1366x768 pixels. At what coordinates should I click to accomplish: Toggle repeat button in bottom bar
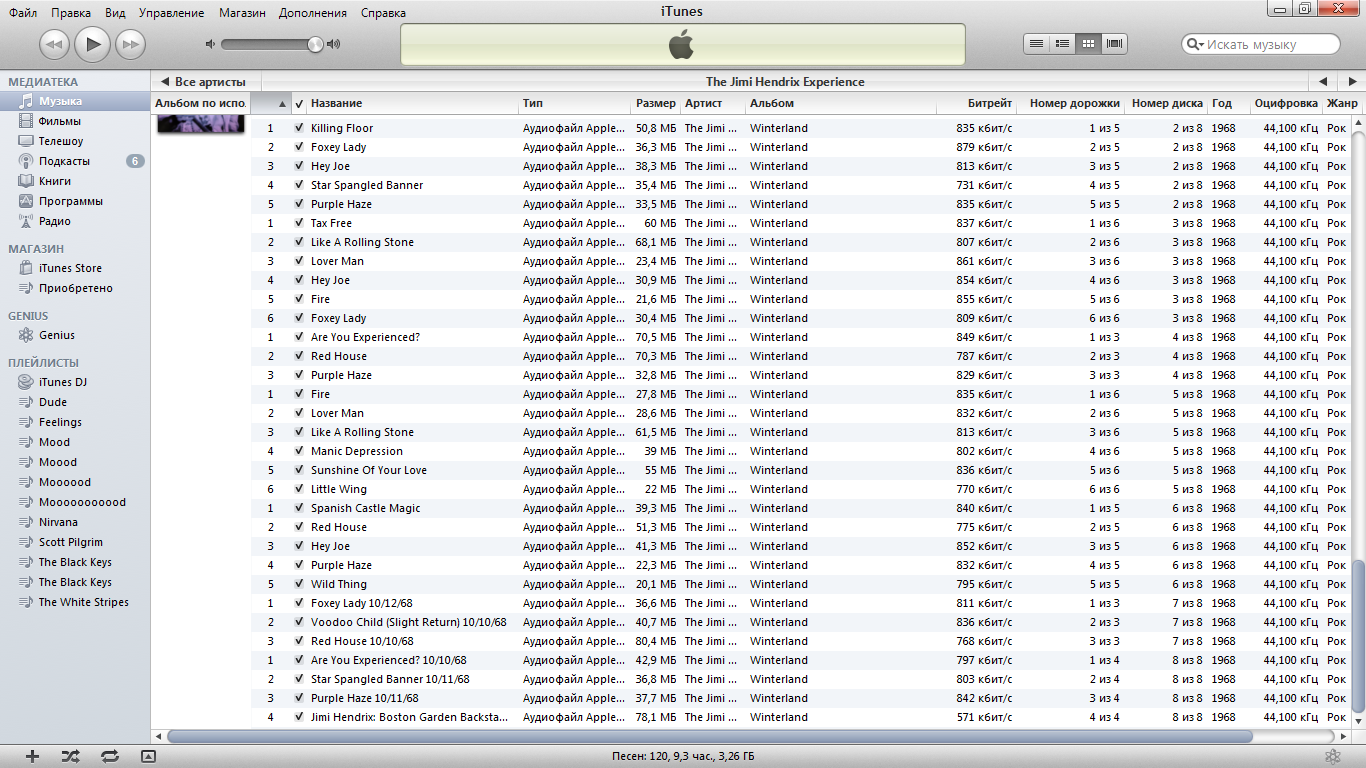[x=110, y=757]
